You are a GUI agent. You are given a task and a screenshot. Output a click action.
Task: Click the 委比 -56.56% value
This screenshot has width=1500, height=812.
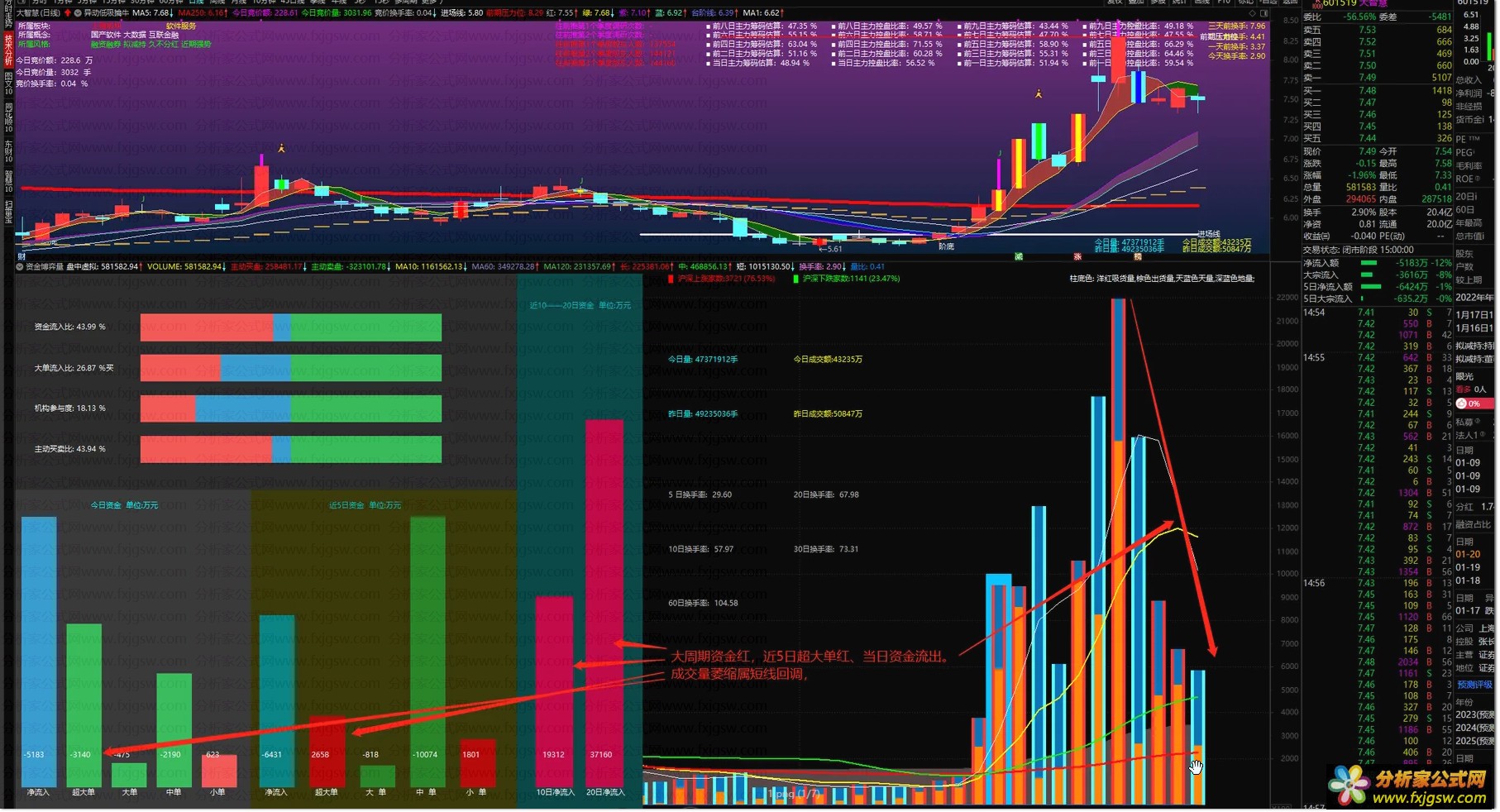point(1359,17)
